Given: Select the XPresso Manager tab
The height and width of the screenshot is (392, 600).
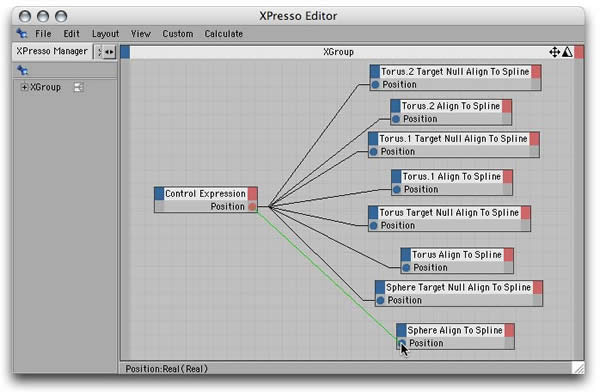Looking at the screenshot, I should tap(52, 51).
